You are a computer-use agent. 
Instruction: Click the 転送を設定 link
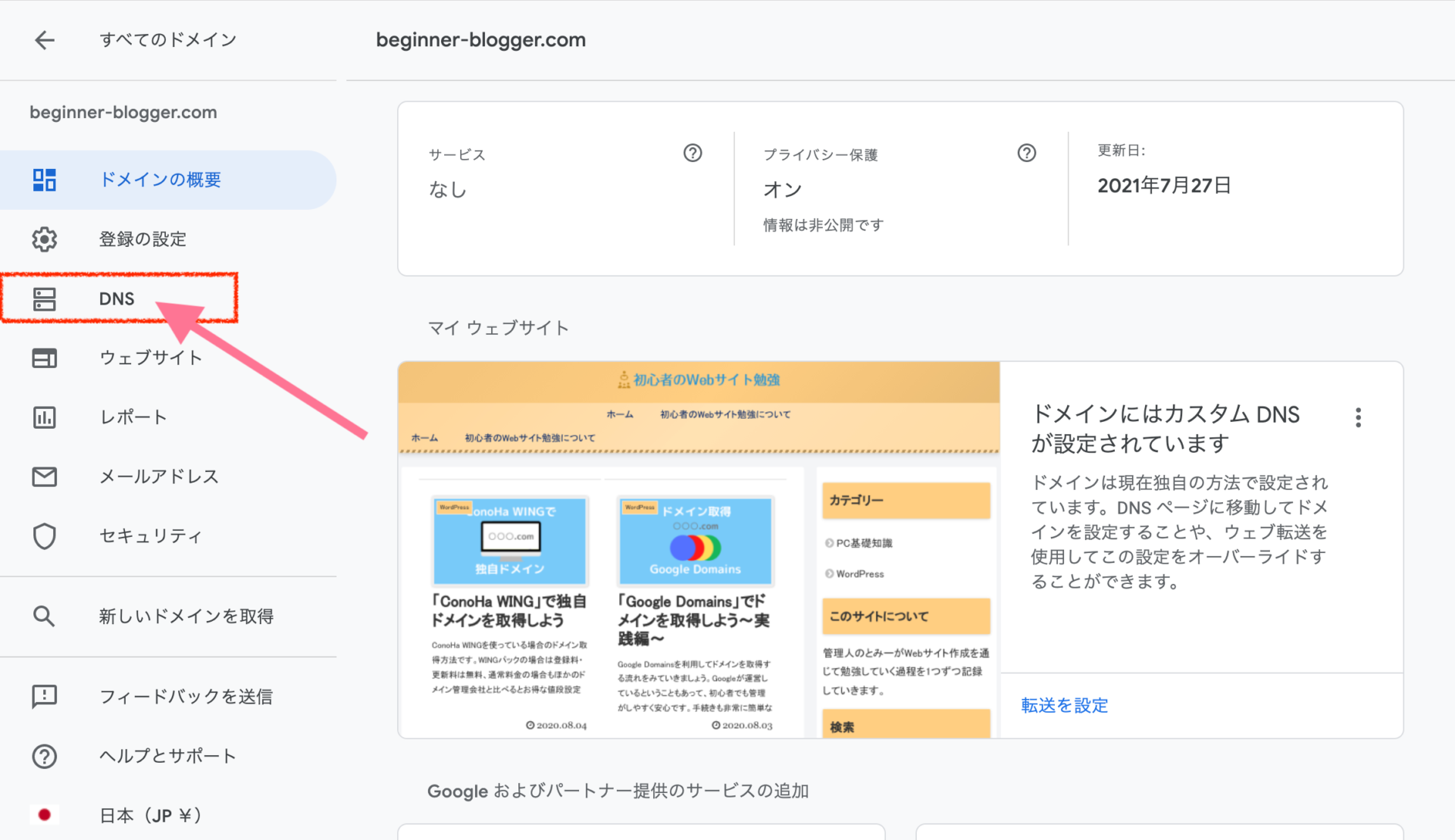tap(1064, 705)
